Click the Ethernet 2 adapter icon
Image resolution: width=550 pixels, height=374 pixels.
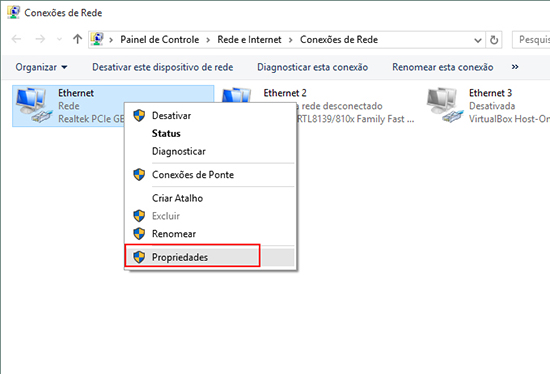(x=236, y=95)
